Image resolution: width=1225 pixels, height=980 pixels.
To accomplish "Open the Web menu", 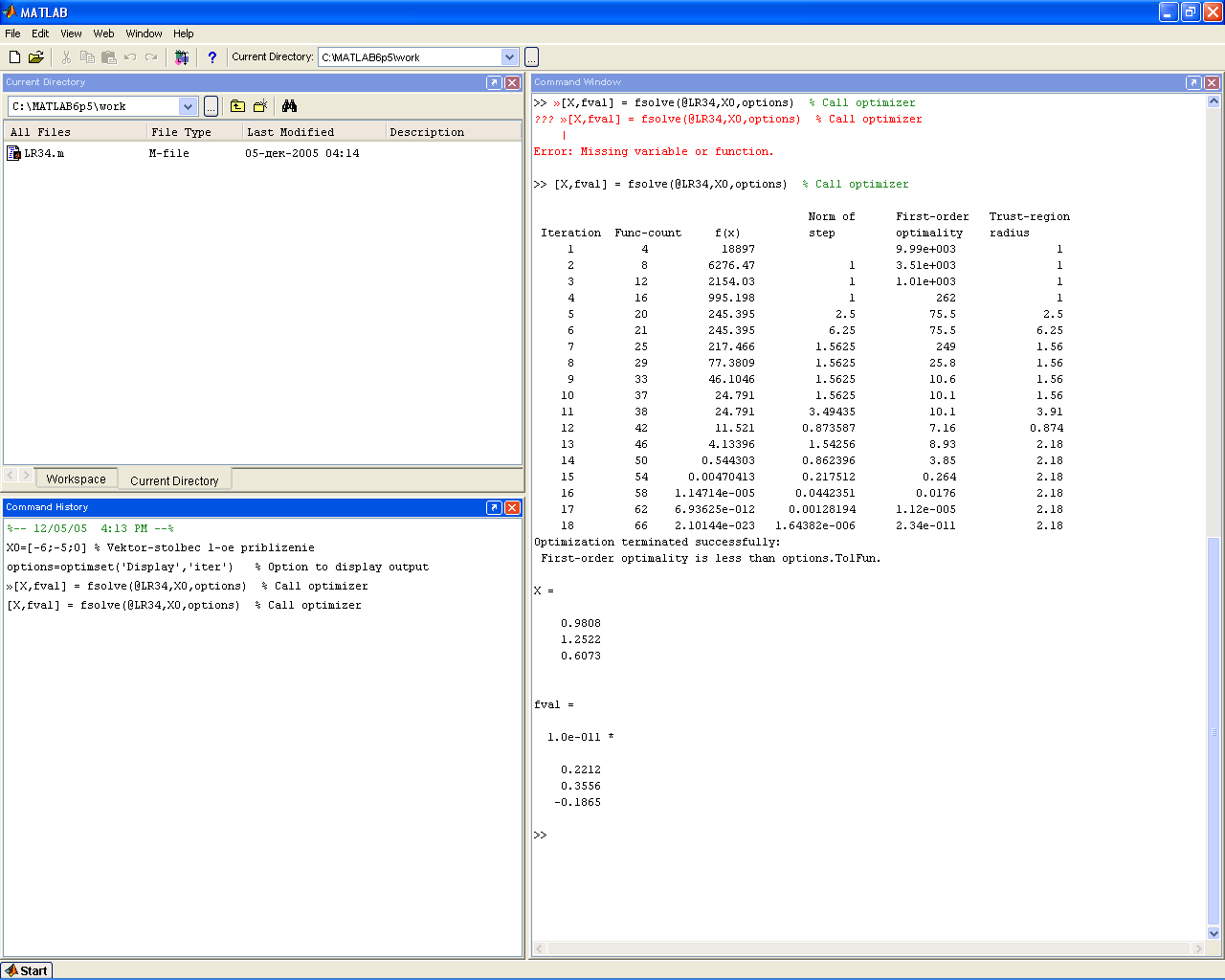I will [103, 33].
